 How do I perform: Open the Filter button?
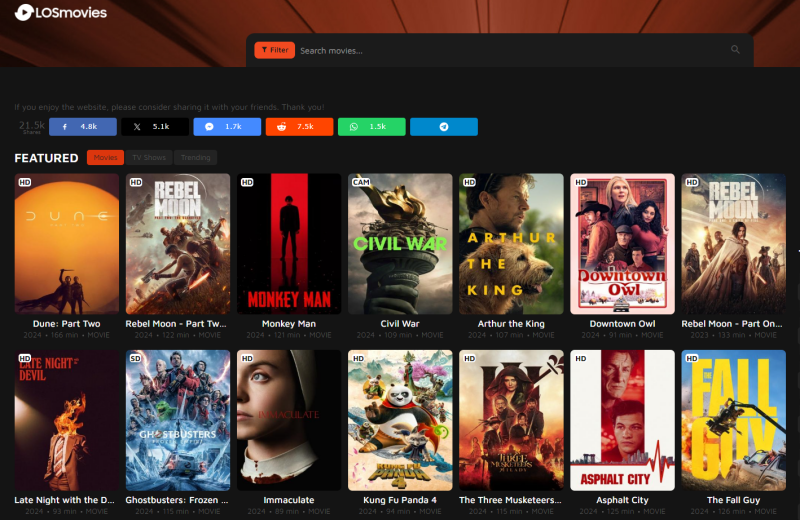pyautogui.click(x=274, y=50)
